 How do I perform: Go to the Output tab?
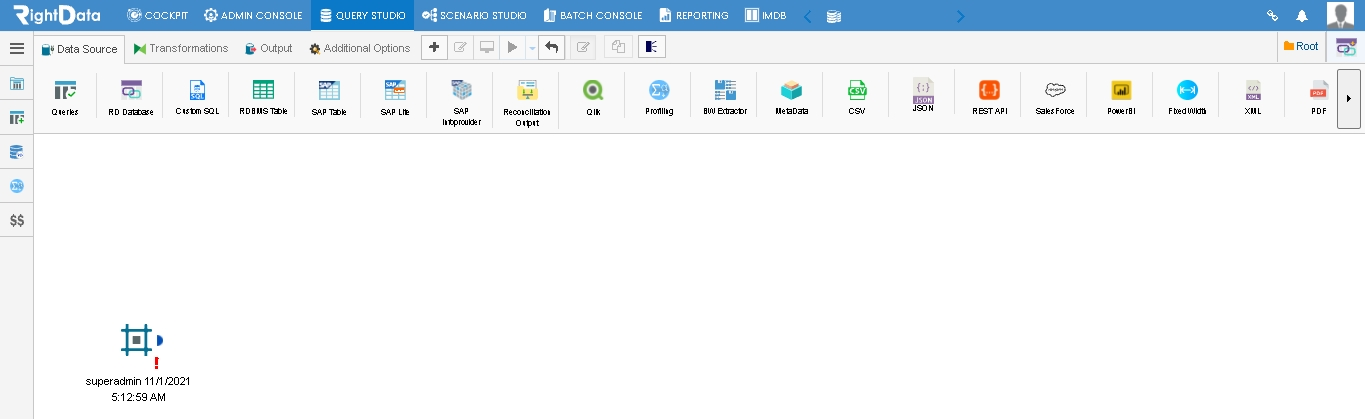click(x=268, y=48)
